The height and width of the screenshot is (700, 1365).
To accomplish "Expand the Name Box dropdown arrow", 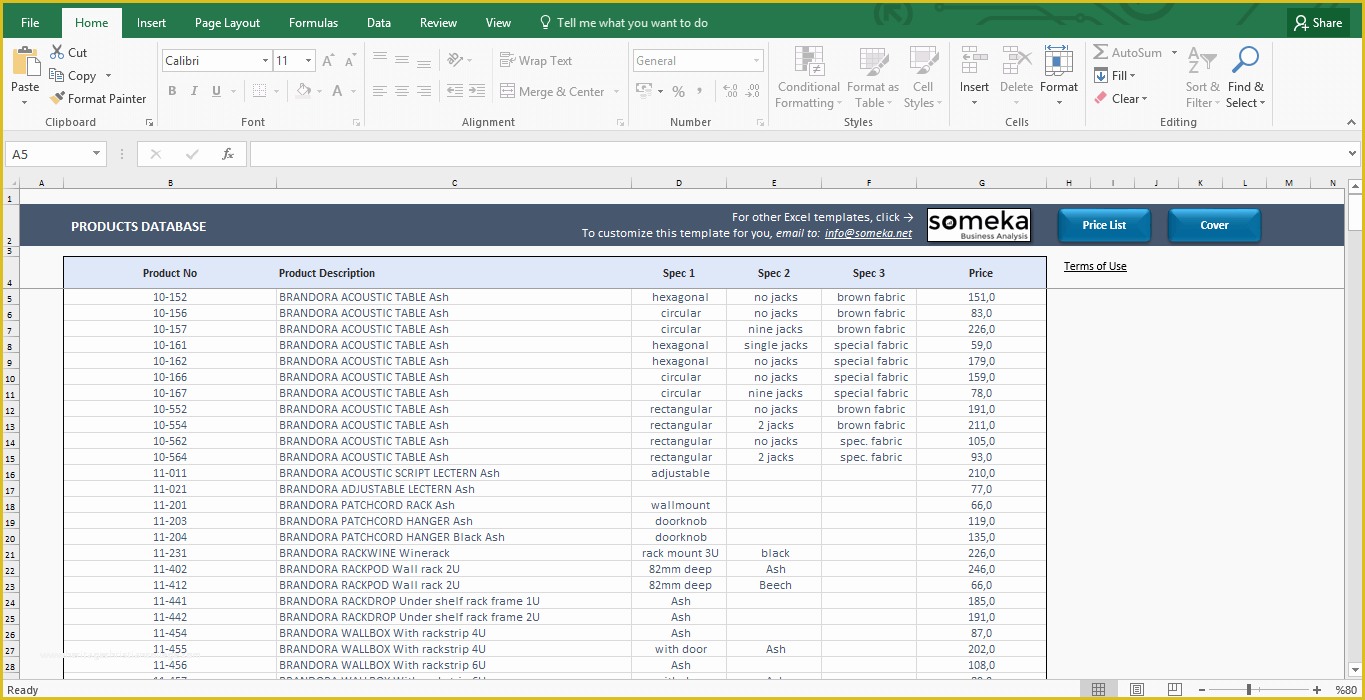I will (x=97, y=154).
